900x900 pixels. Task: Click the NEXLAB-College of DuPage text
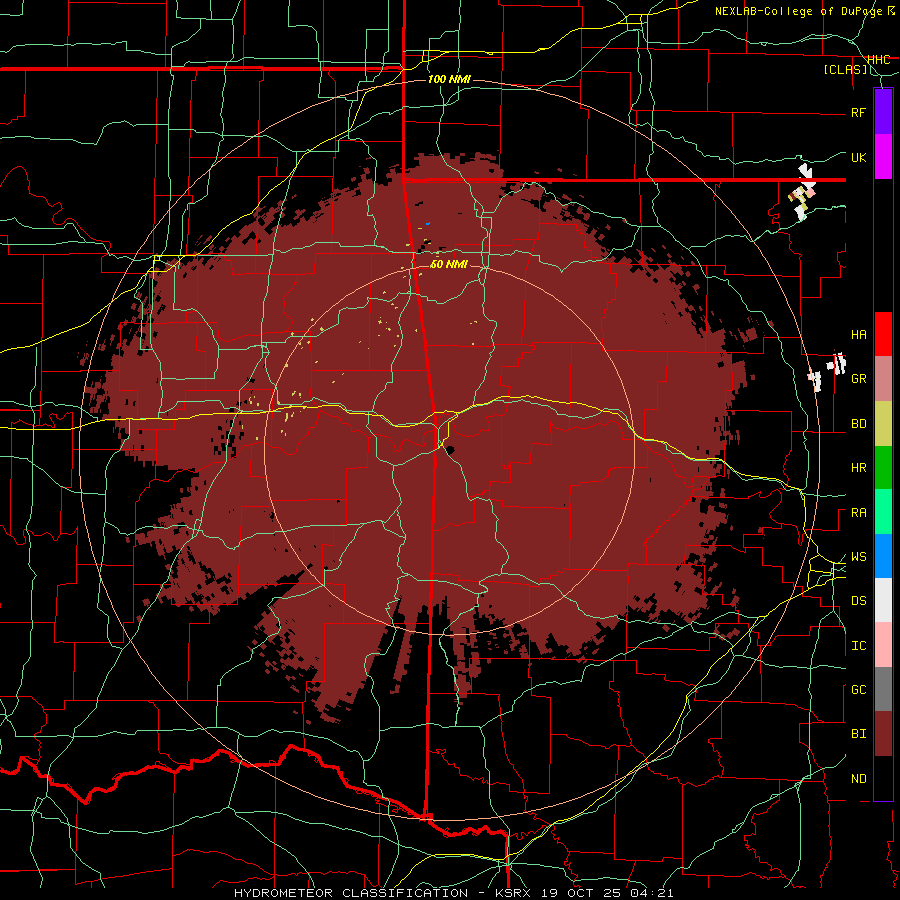coord(798,11)
